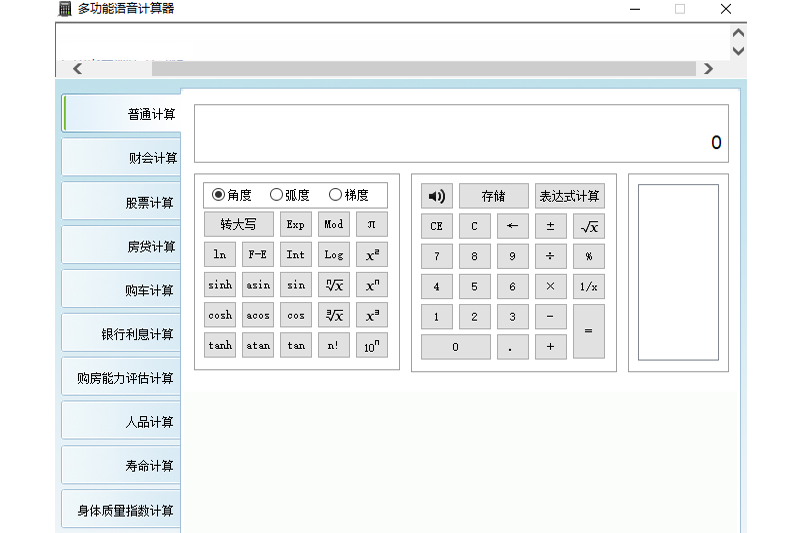
Task: Select the 梯度 radio button
Action: [335, 195]
